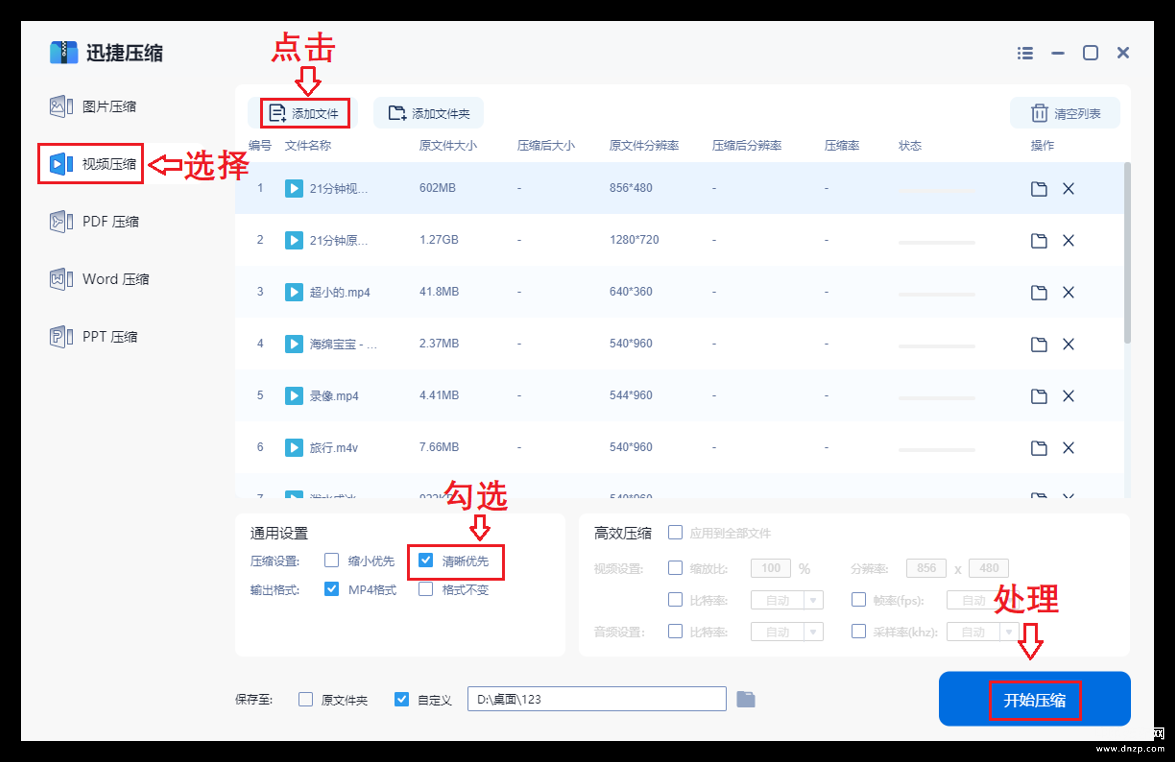The width and height of the screenshot is (1175, 762).
Task: Open the audio 比特率 自动 dropdown
Action: pos(787,632)
